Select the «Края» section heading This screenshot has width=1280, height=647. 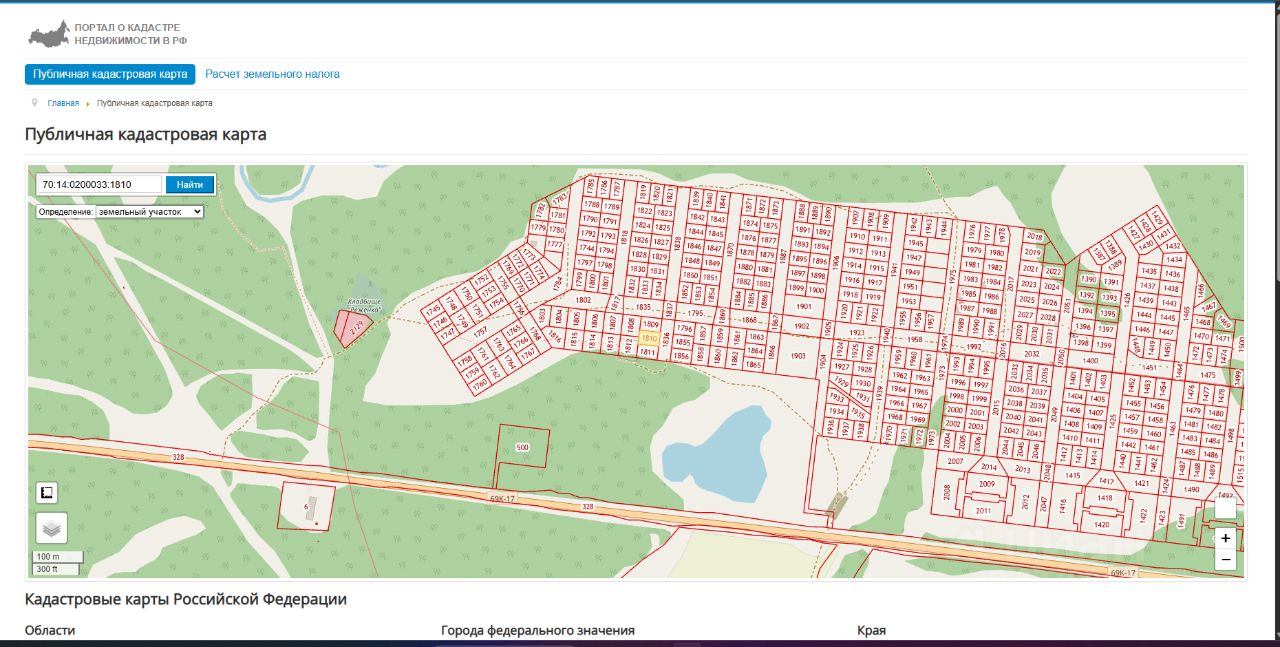pos(871,630)
